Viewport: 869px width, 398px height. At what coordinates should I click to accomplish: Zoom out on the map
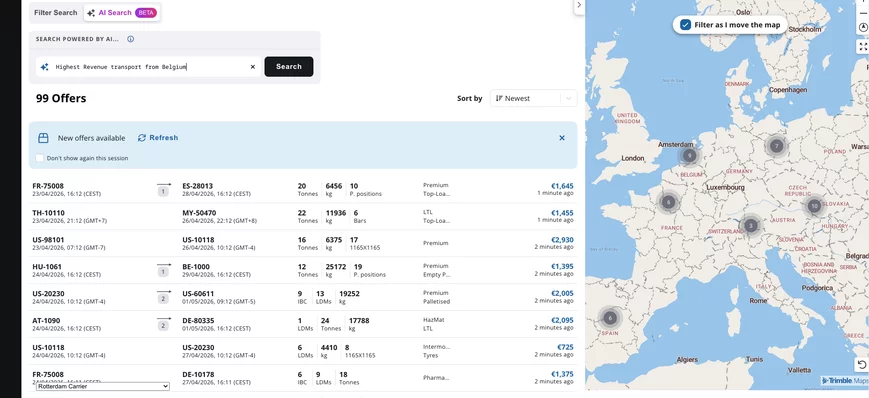(862, 13)
